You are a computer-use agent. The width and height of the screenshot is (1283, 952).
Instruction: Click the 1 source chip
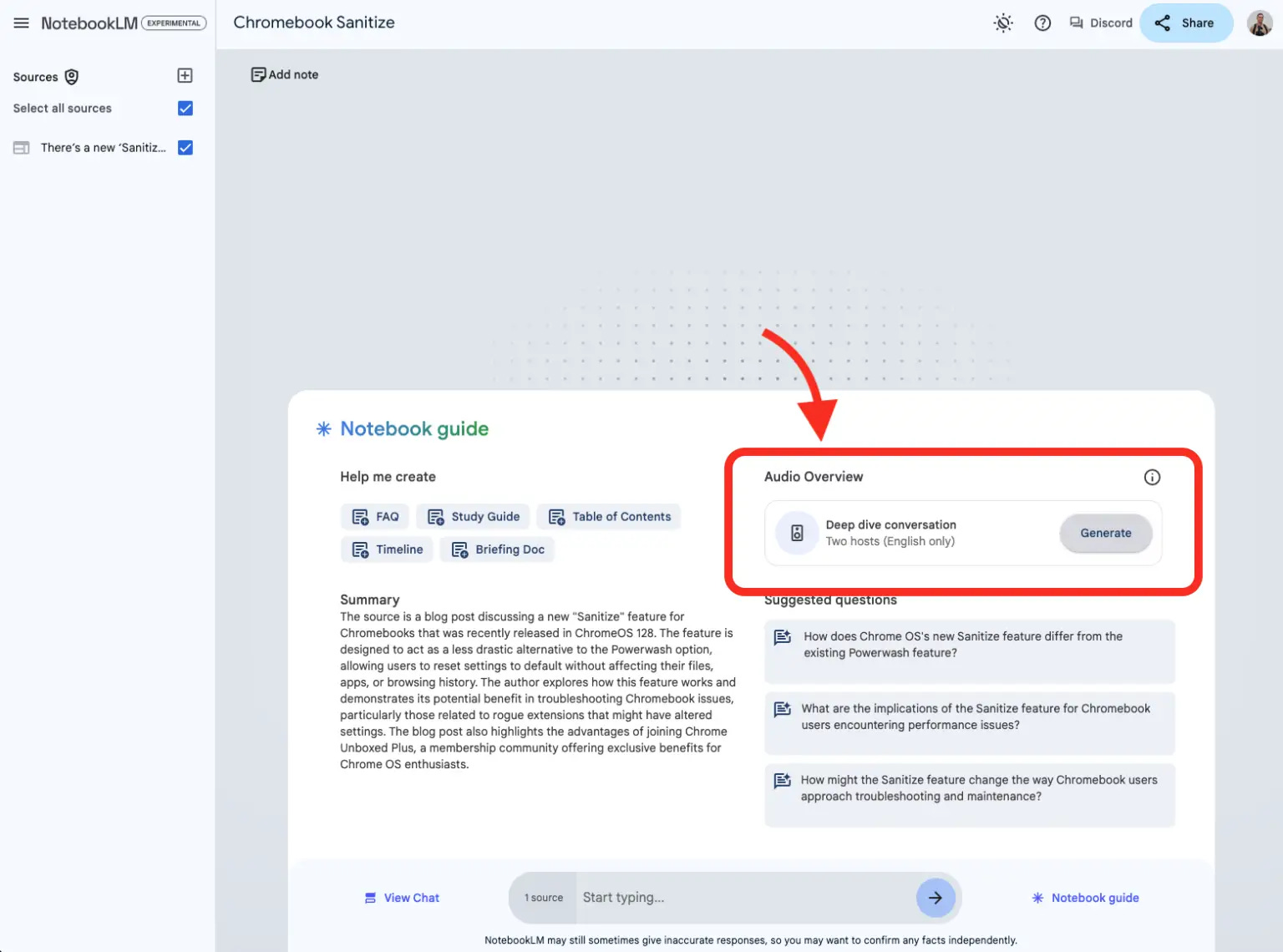pyautogui.click(x=544, y=899)
